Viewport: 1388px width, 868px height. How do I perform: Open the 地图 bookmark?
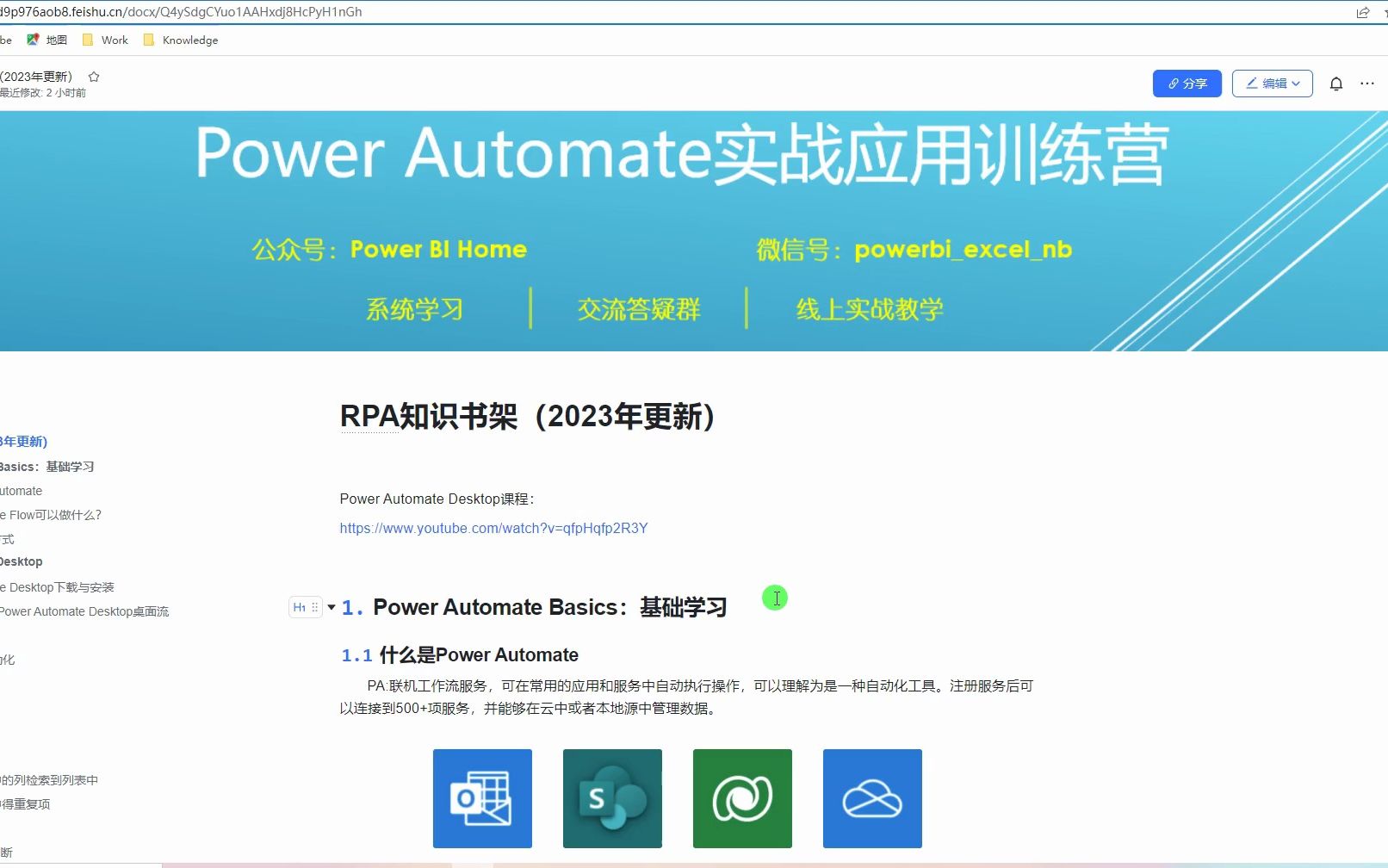click(x=46, y=40)
